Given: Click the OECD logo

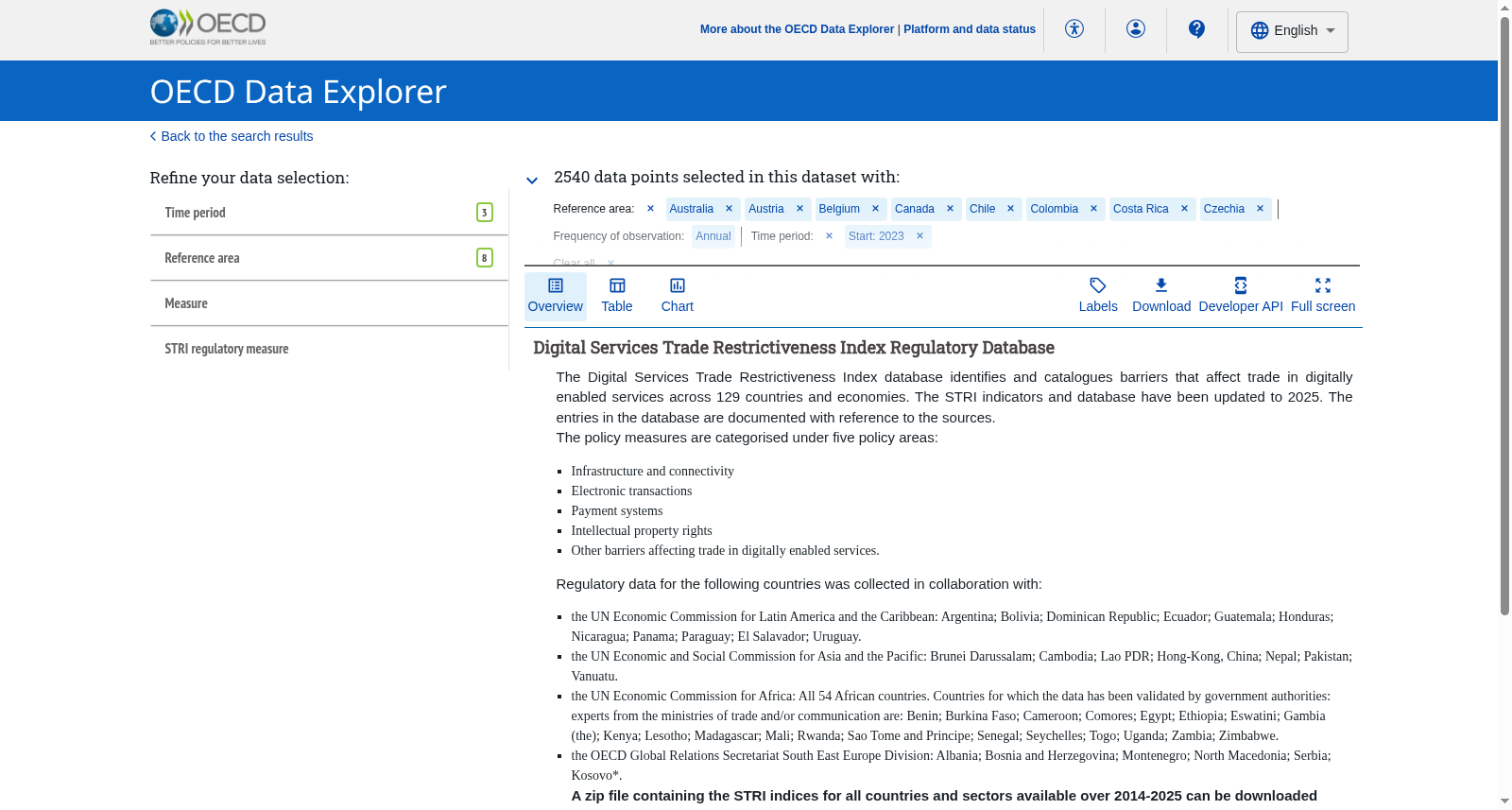Looking at the screenshot, I should pyautogui.click(x=208, y=27).
